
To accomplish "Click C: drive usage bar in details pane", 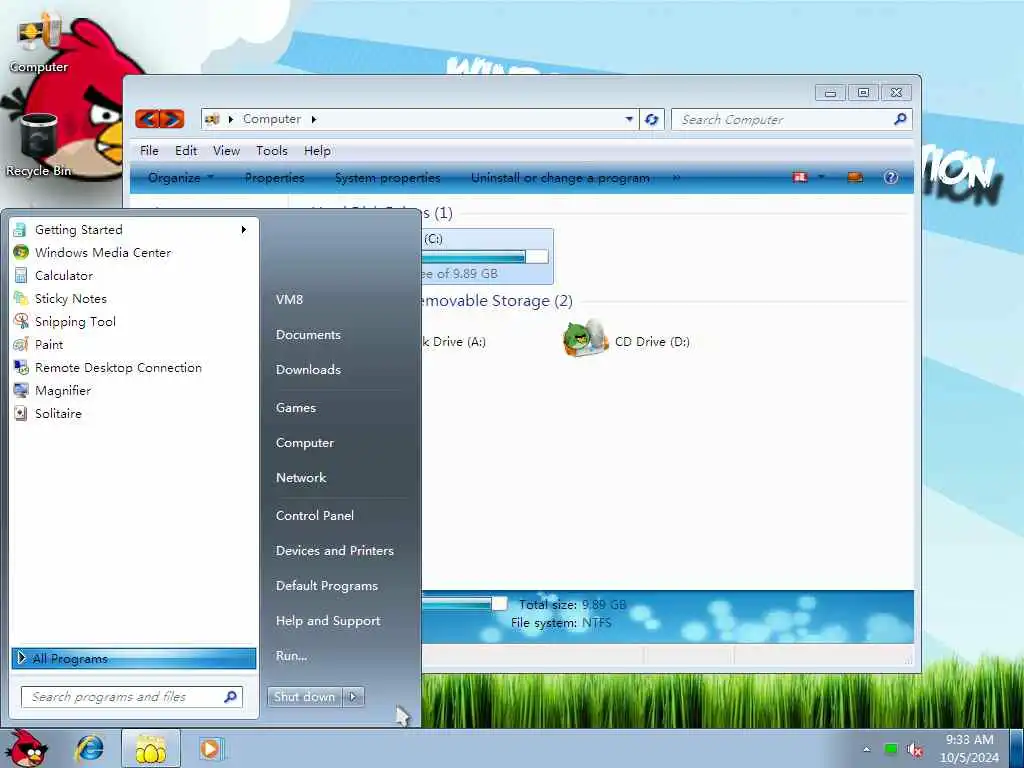I will coord(465,603).
